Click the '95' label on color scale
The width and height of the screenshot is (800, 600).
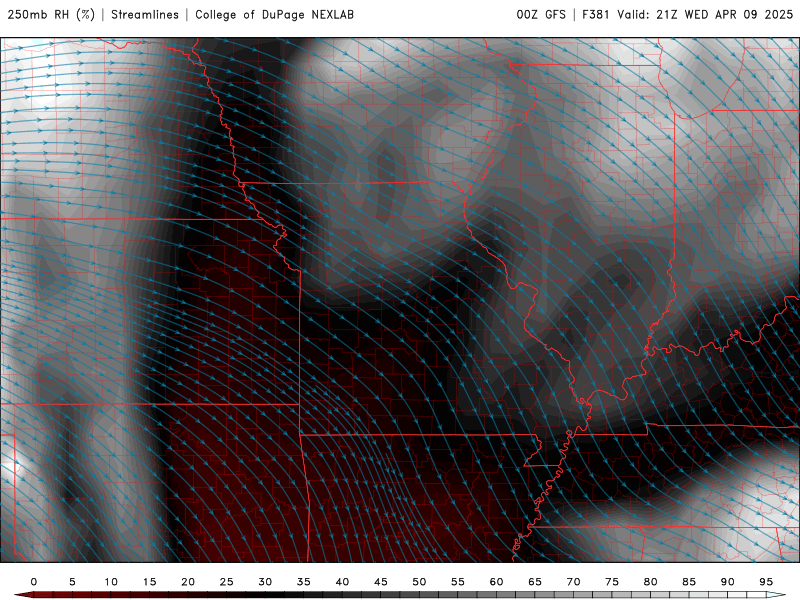766,582
